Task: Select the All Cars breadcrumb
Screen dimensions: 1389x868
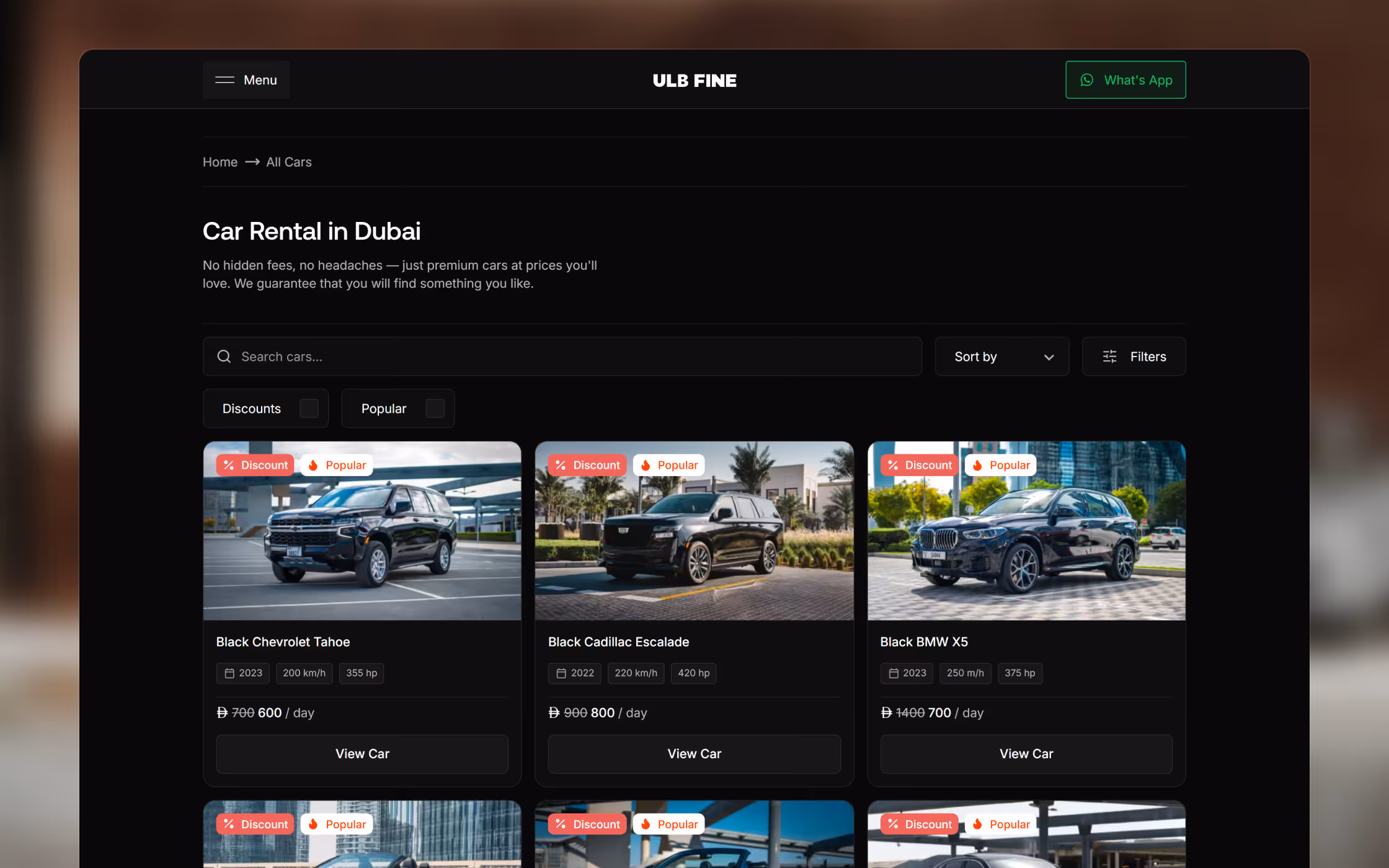Action: [289, 162]
